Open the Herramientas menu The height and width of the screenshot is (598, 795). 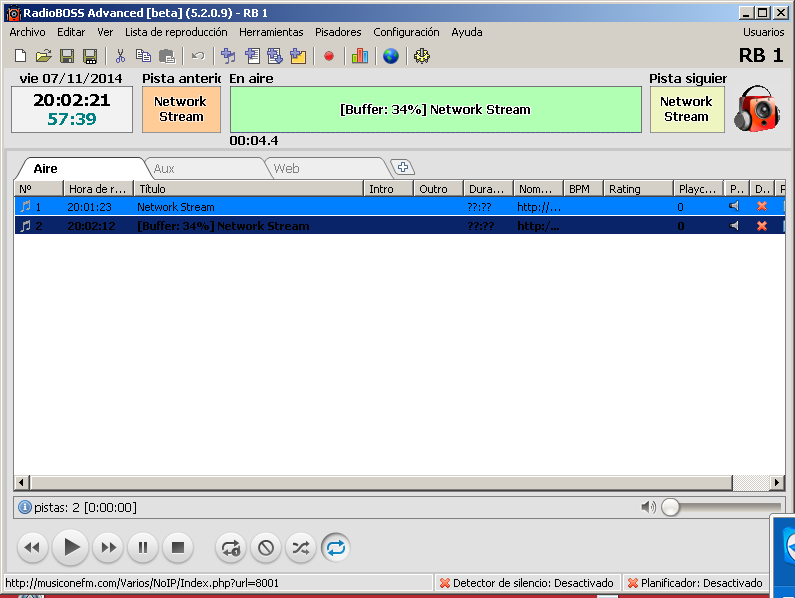(271, 32)
